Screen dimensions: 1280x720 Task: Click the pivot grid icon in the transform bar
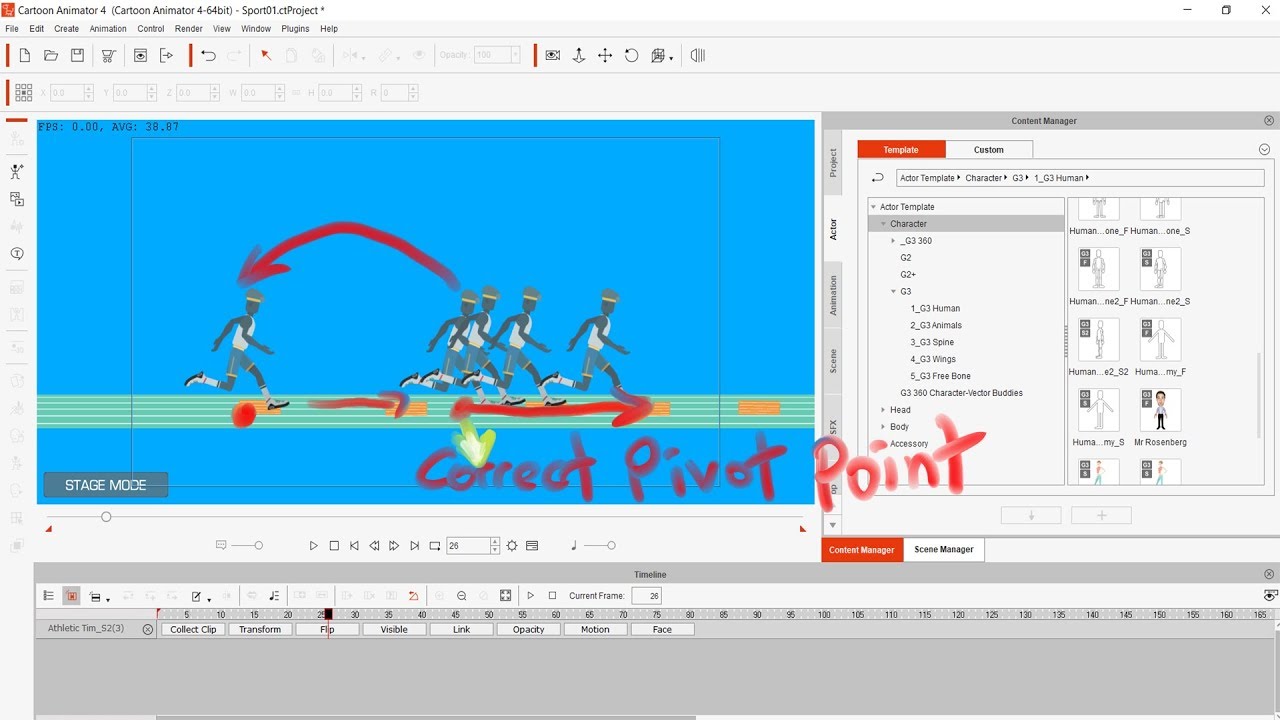coord(24,92)
